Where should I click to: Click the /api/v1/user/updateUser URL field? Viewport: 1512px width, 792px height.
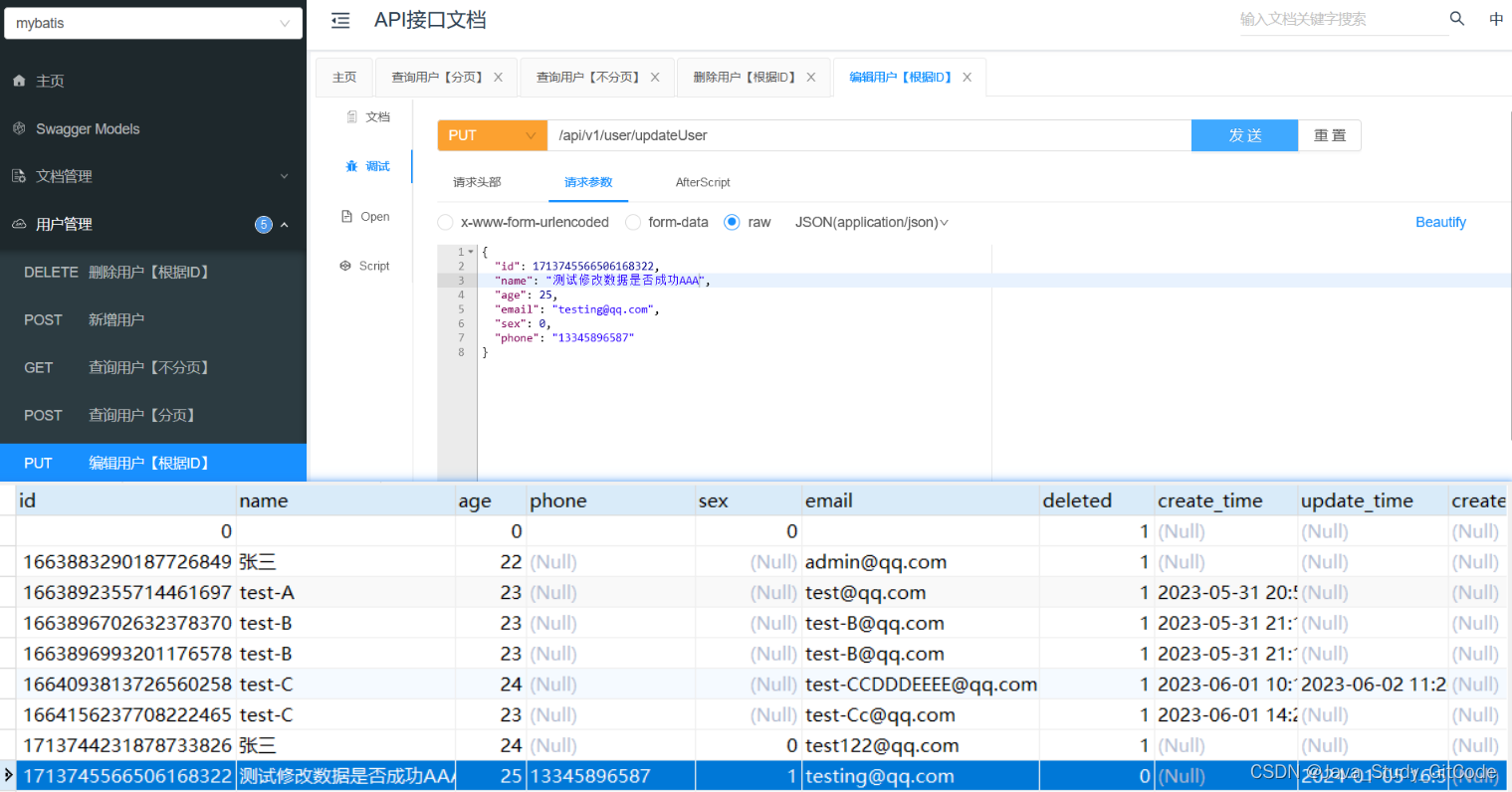[x=869, y=135]
